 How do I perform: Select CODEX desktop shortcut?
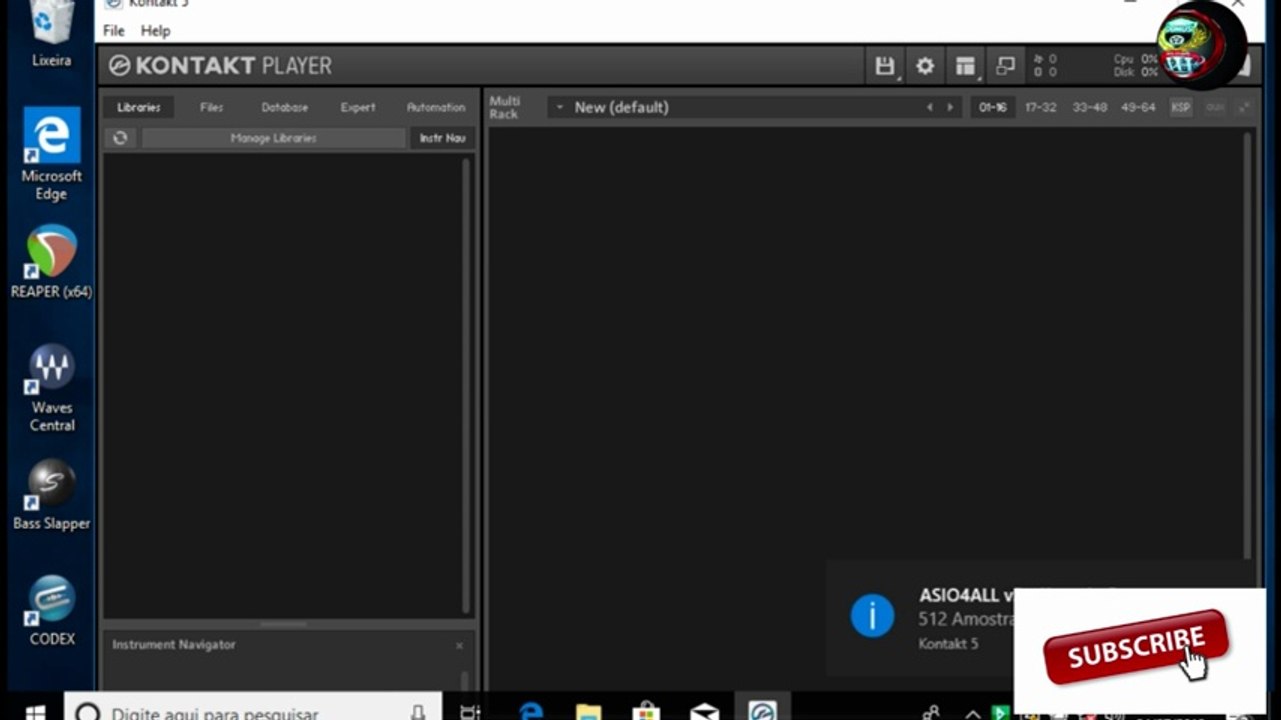pos(52,611)
